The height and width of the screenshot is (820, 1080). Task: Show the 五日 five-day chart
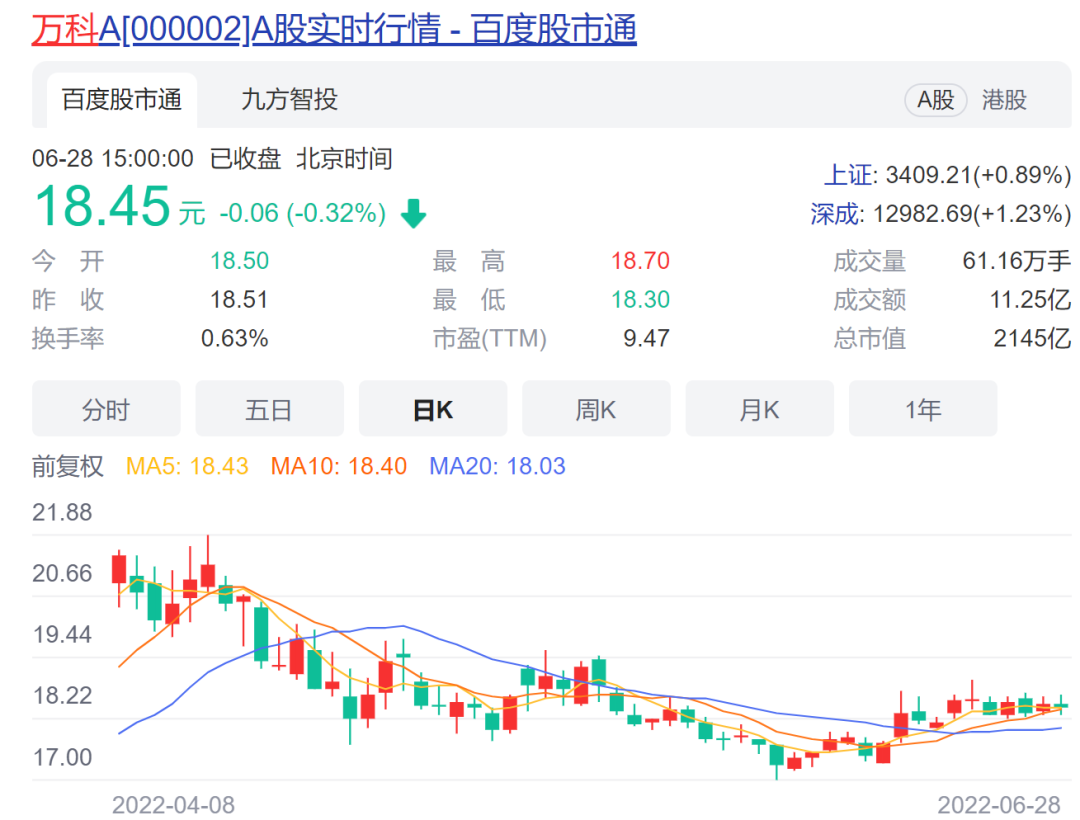269,409
